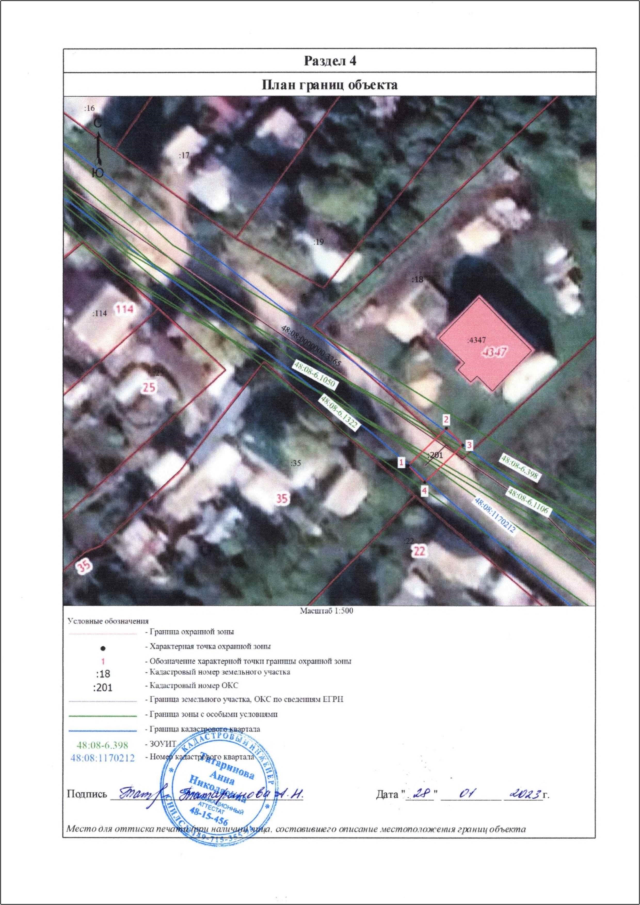
Task: Select parcel label 25 on map
Action: click(x=150, y=386)
